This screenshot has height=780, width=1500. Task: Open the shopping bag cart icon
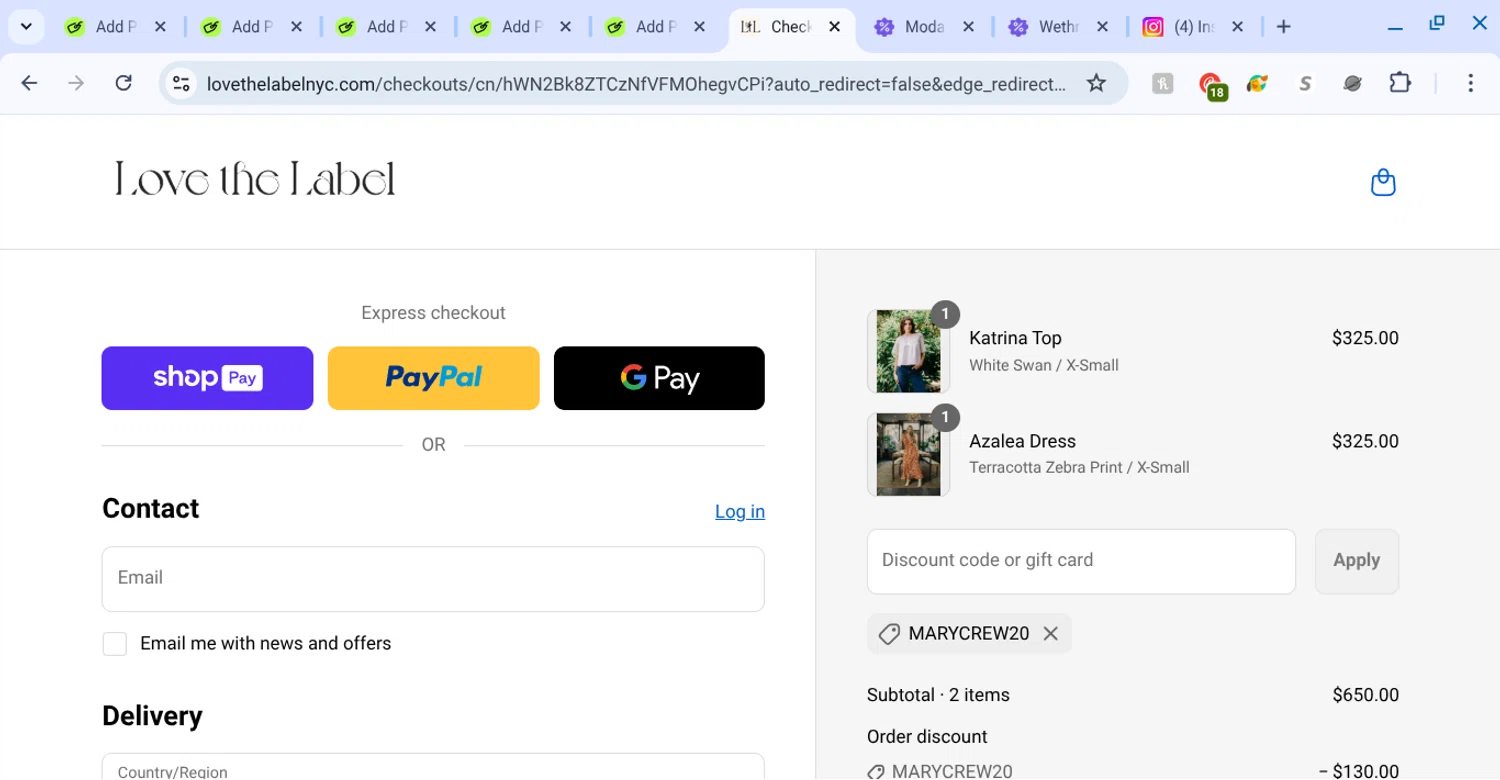click(1383, 183)
